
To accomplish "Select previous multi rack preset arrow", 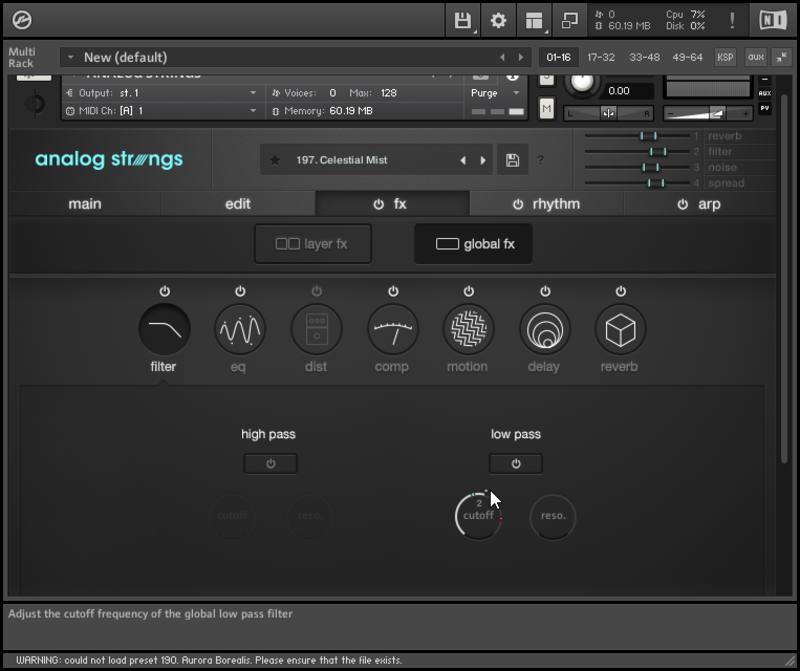I will pyautogui.click(x=503, y=57).
